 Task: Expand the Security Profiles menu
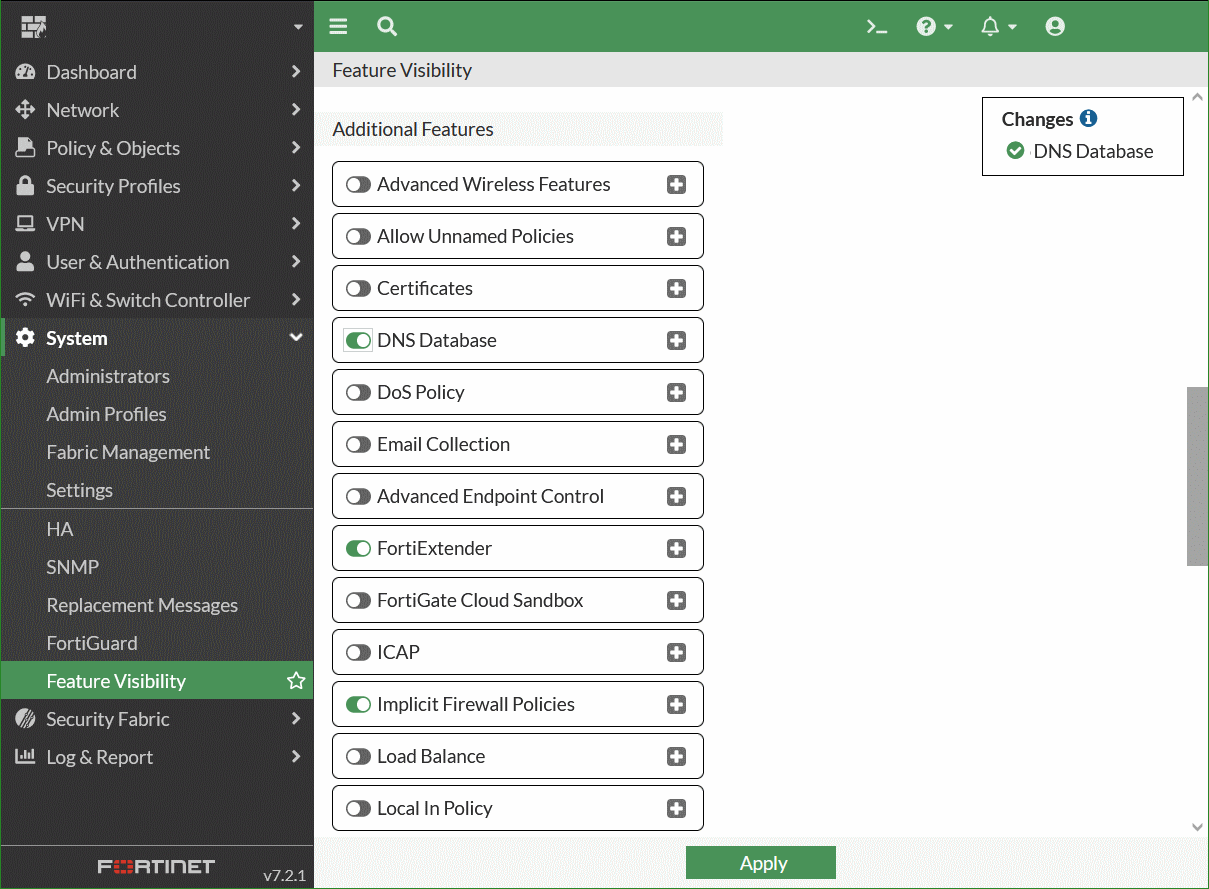point(113,186)
